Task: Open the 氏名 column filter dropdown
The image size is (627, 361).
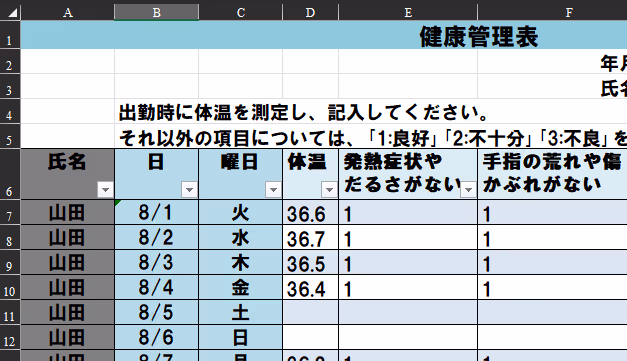Action: point(106,189)
